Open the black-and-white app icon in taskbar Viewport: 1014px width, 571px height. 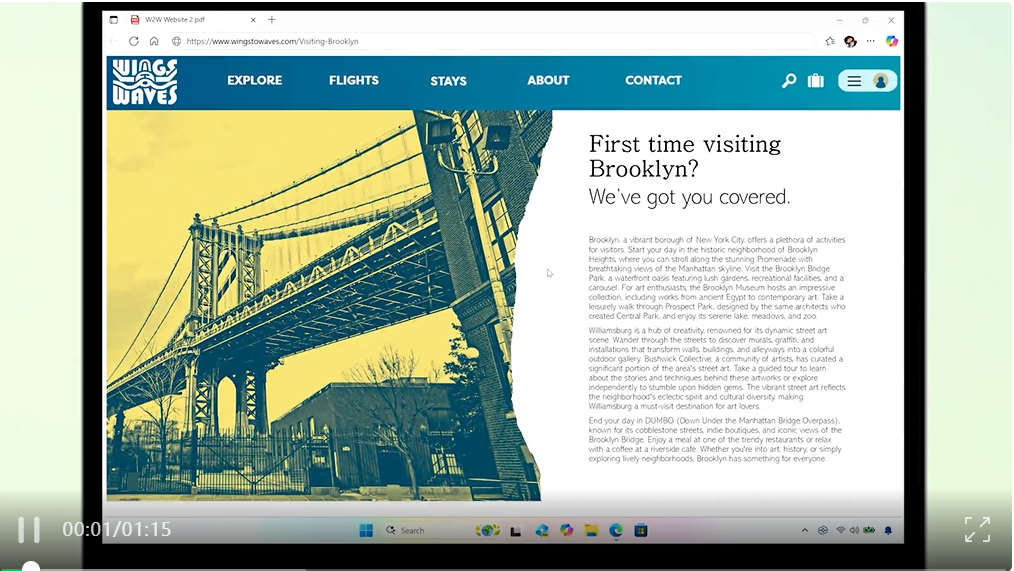(515, 531)
